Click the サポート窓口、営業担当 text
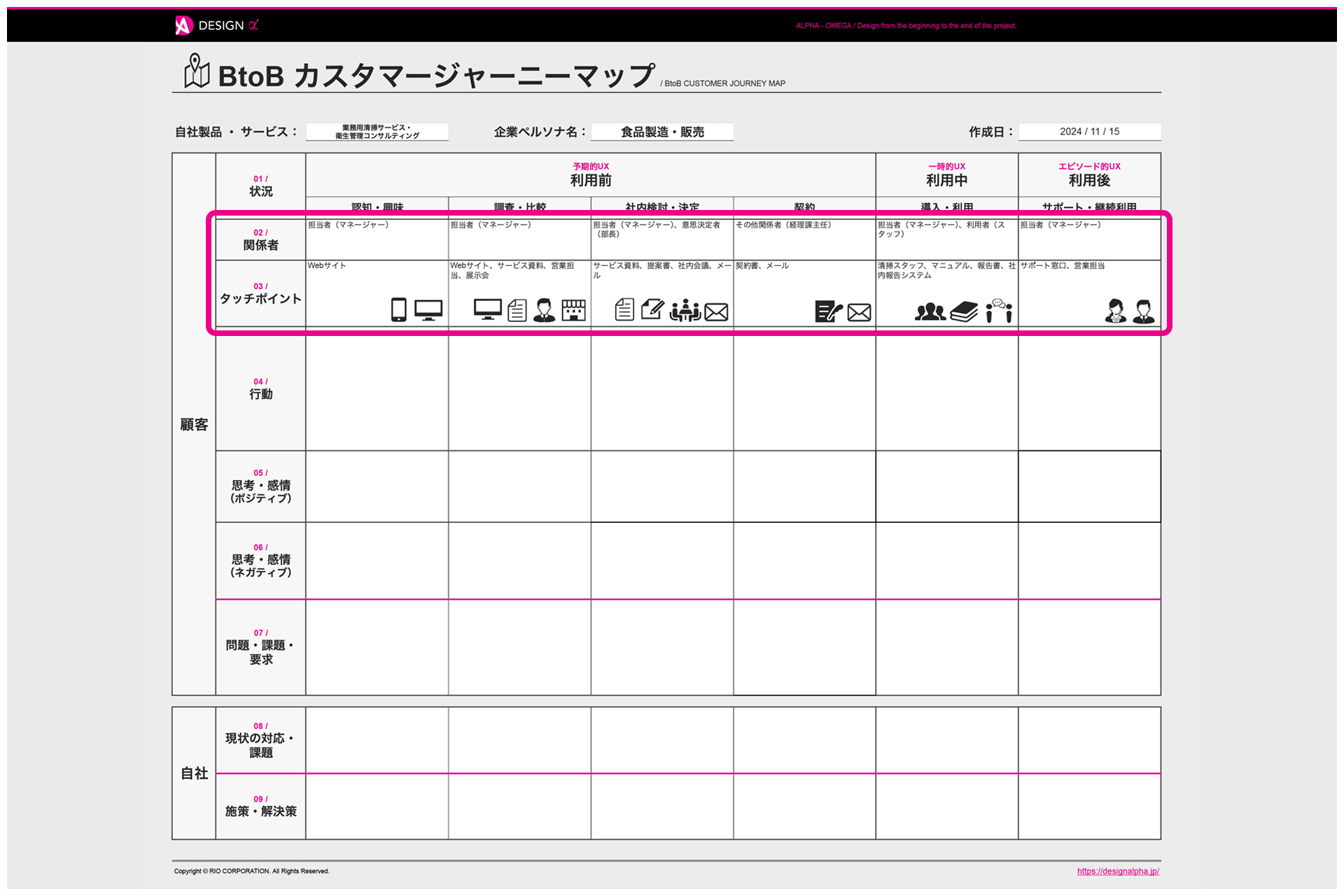This screenshot has width=1344, height=896. (1063, 266)
